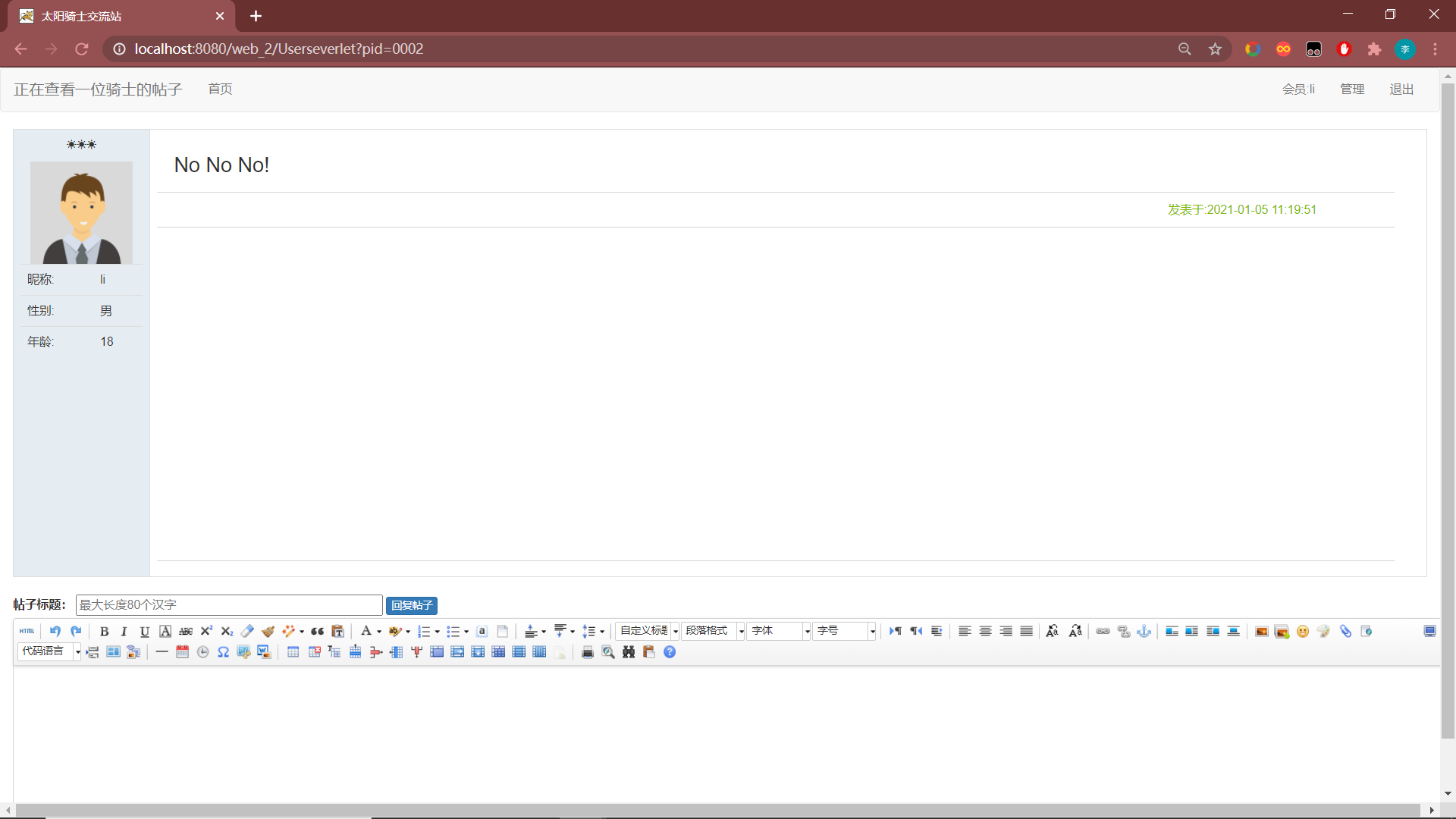This screenshot has height=819, width=1456.
Task: Open the editor help dialog
Action: pyautogui.click(x=670, y=651)
